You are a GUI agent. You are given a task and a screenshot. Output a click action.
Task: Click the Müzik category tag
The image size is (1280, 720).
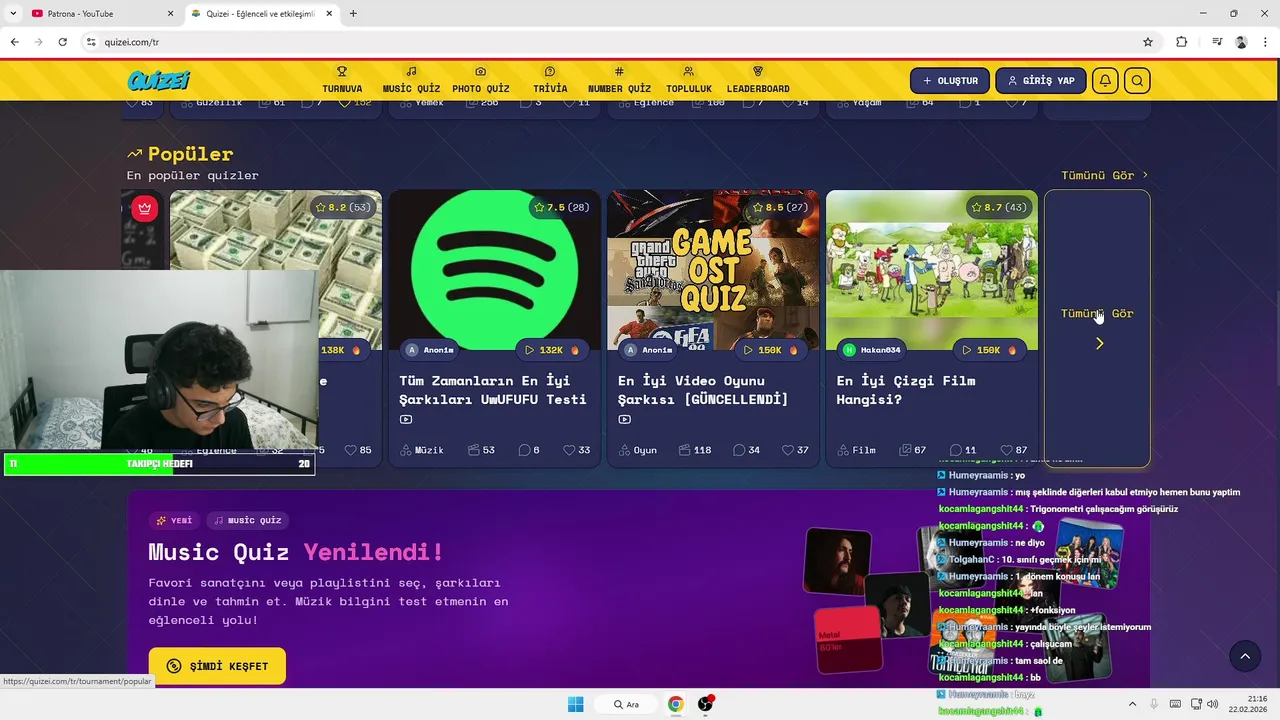coord(422,450)
